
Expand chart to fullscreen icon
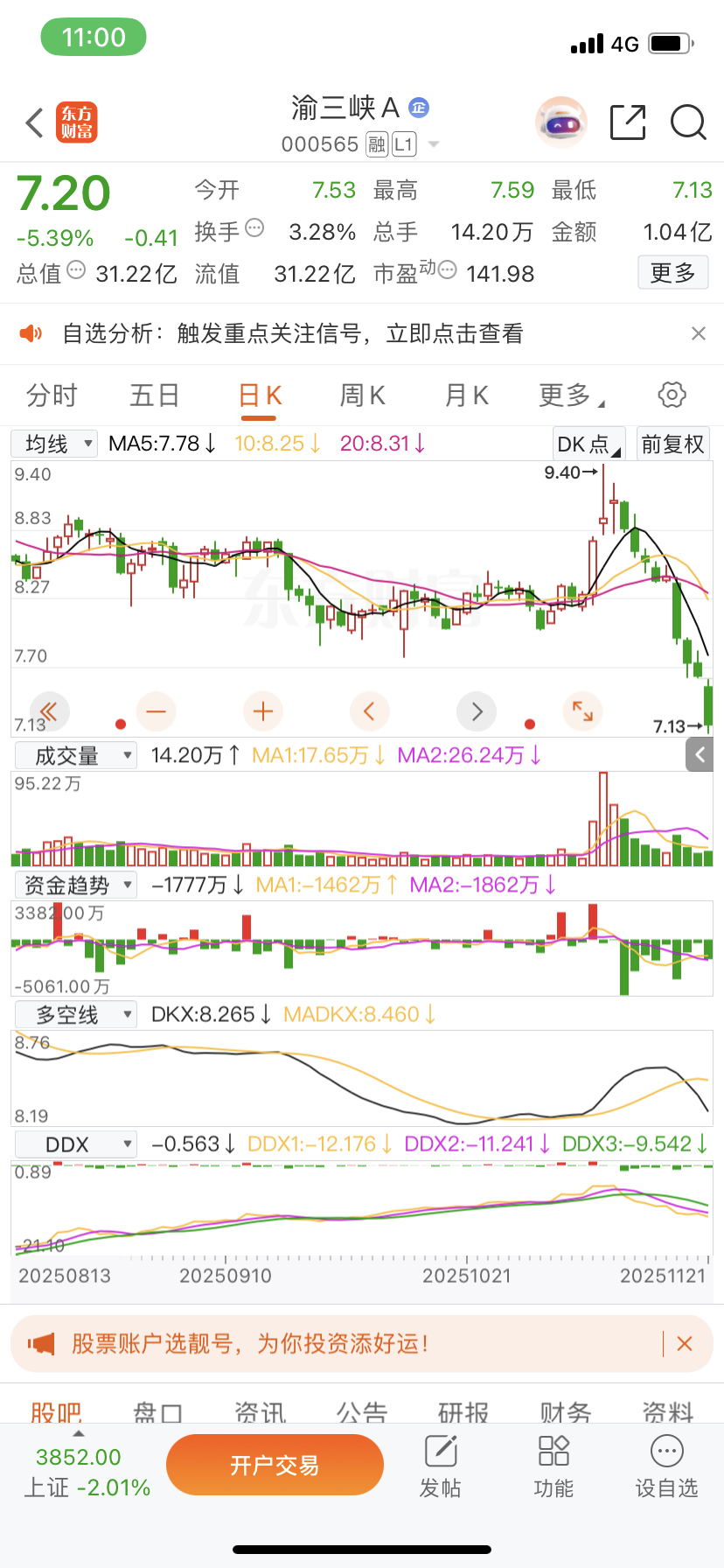pos(582,711)
